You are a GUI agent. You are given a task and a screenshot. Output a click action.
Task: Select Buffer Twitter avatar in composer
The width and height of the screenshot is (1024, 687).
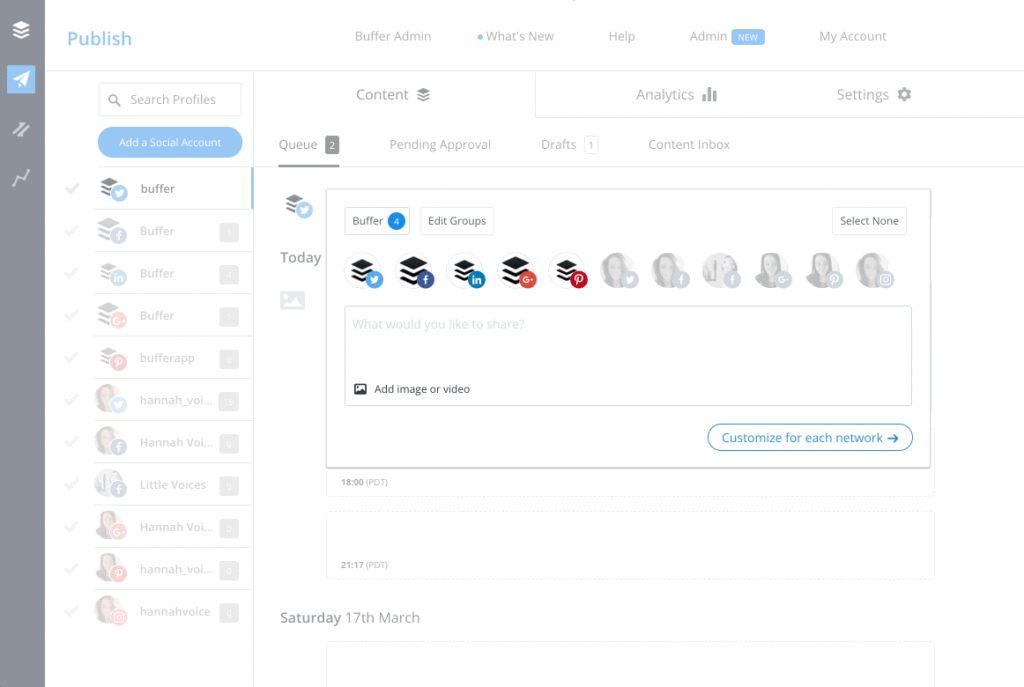364,271
